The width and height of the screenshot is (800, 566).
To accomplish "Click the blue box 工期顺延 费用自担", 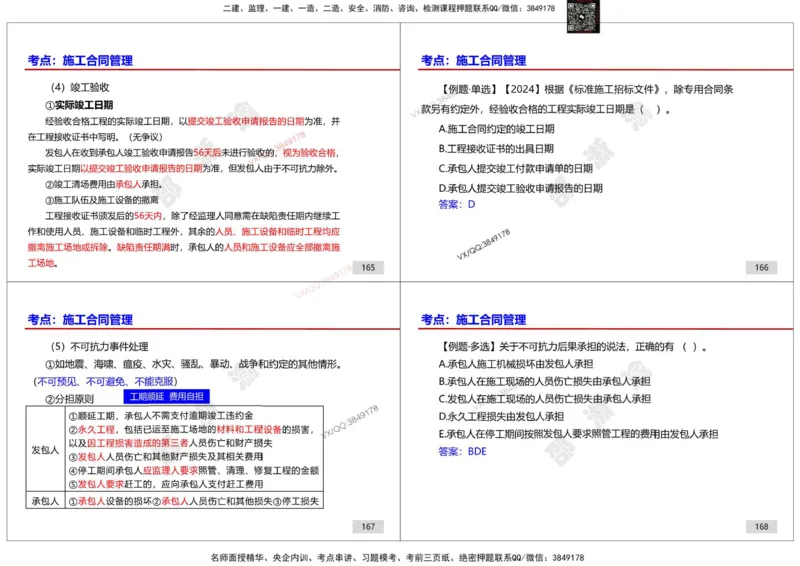I will [x=166, y=397].
